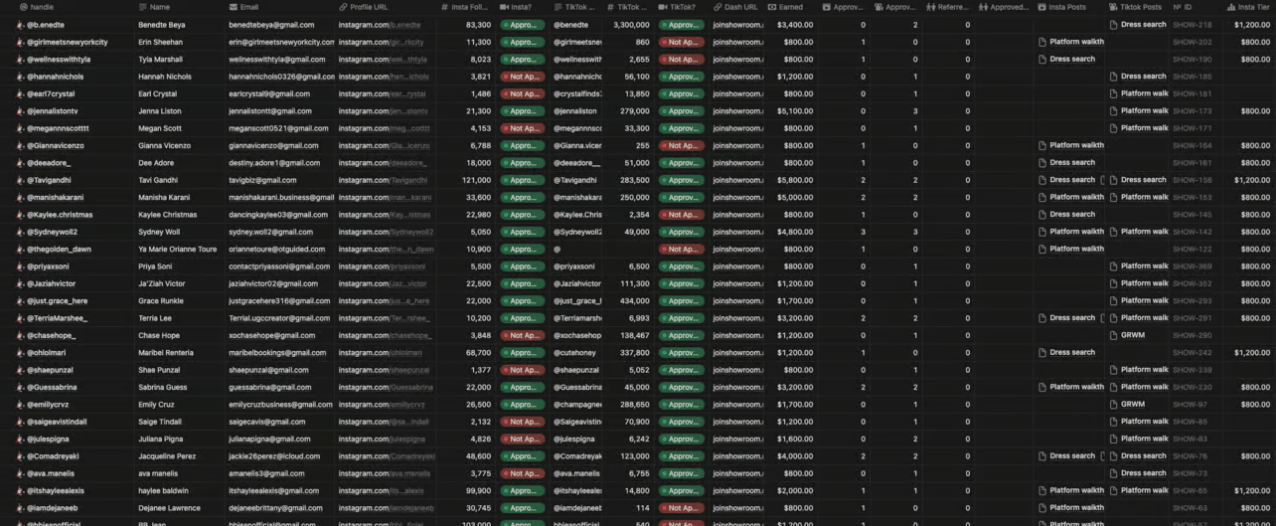Open email link benedtebeya@gmail.com

point(269,24)
